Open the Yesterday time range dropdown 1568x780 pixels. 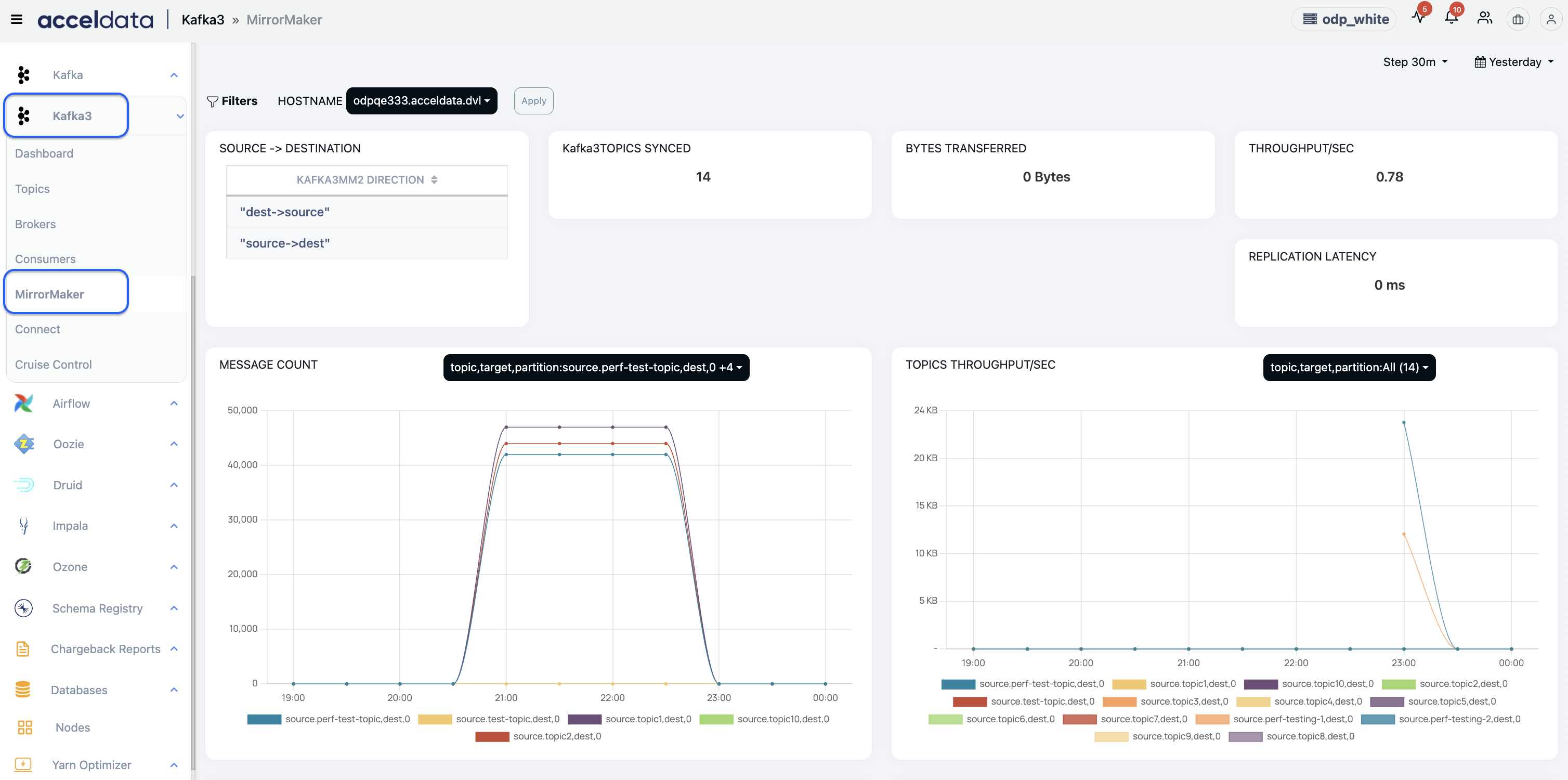1514,61
